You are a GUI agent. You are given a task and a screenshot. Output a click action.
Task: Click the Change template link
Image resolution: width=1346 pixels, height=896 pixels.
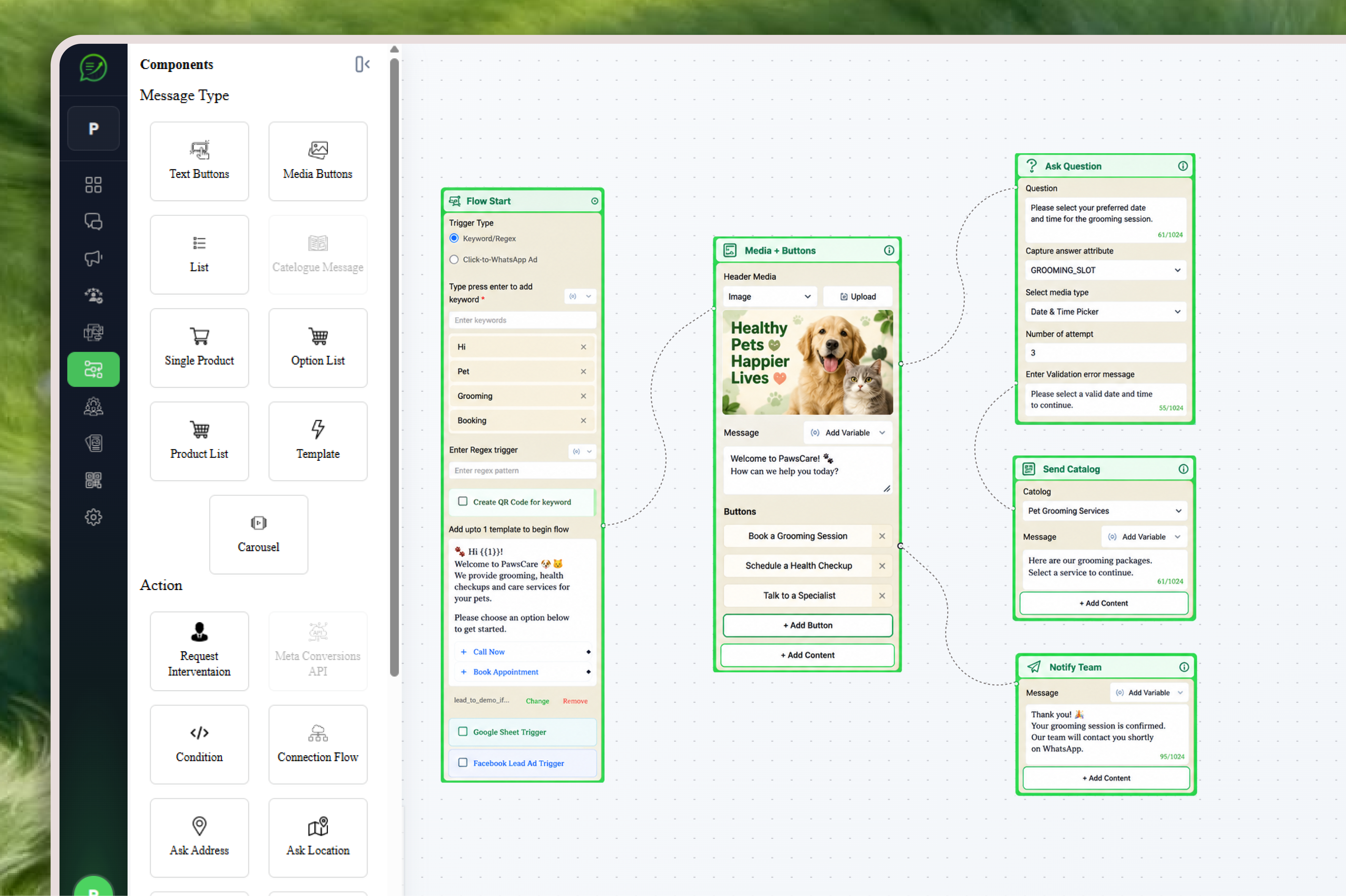pos(537,700)
